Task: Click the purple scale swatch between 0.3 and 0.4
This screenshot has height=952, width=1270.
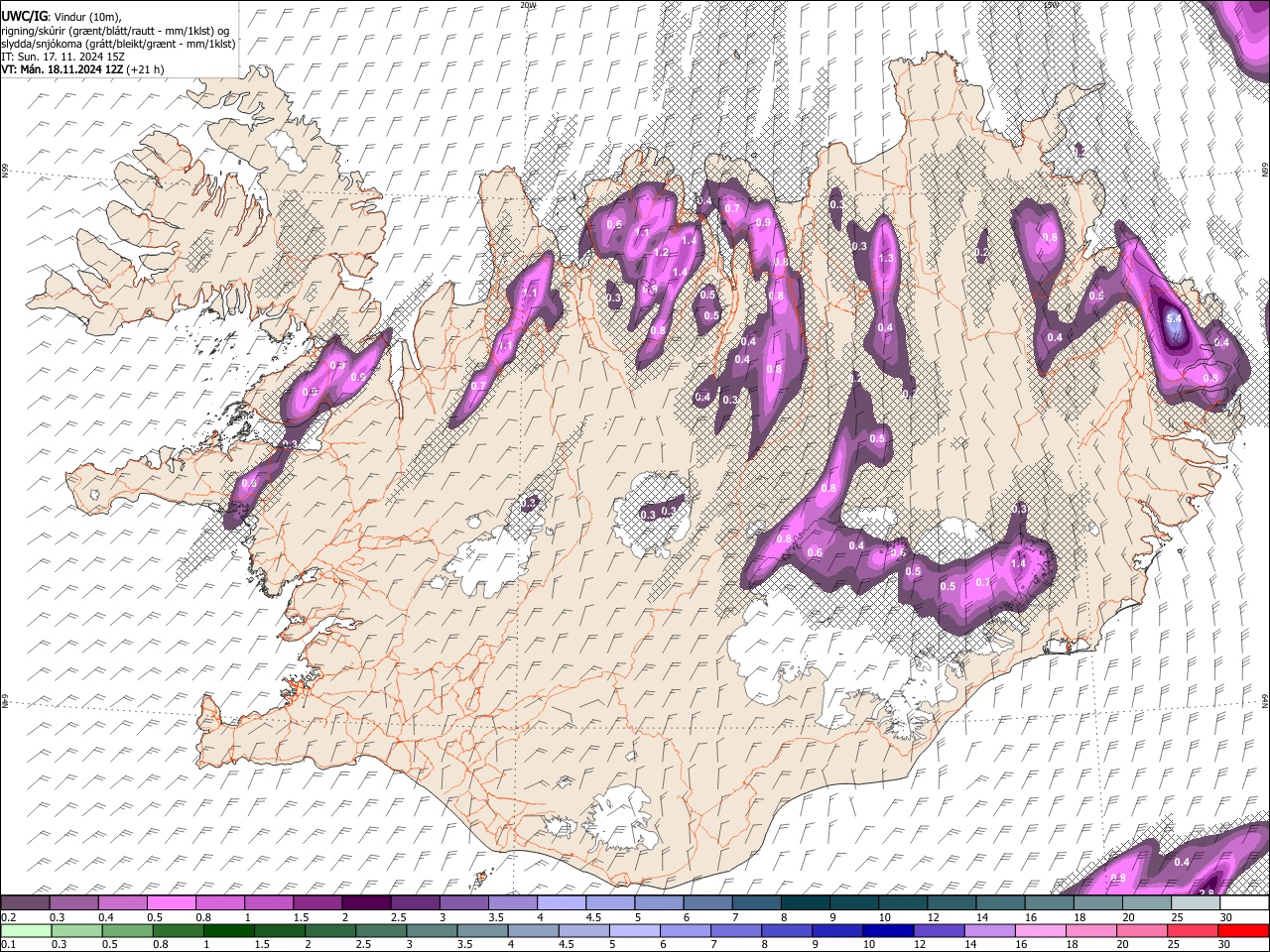Action: 73,902
